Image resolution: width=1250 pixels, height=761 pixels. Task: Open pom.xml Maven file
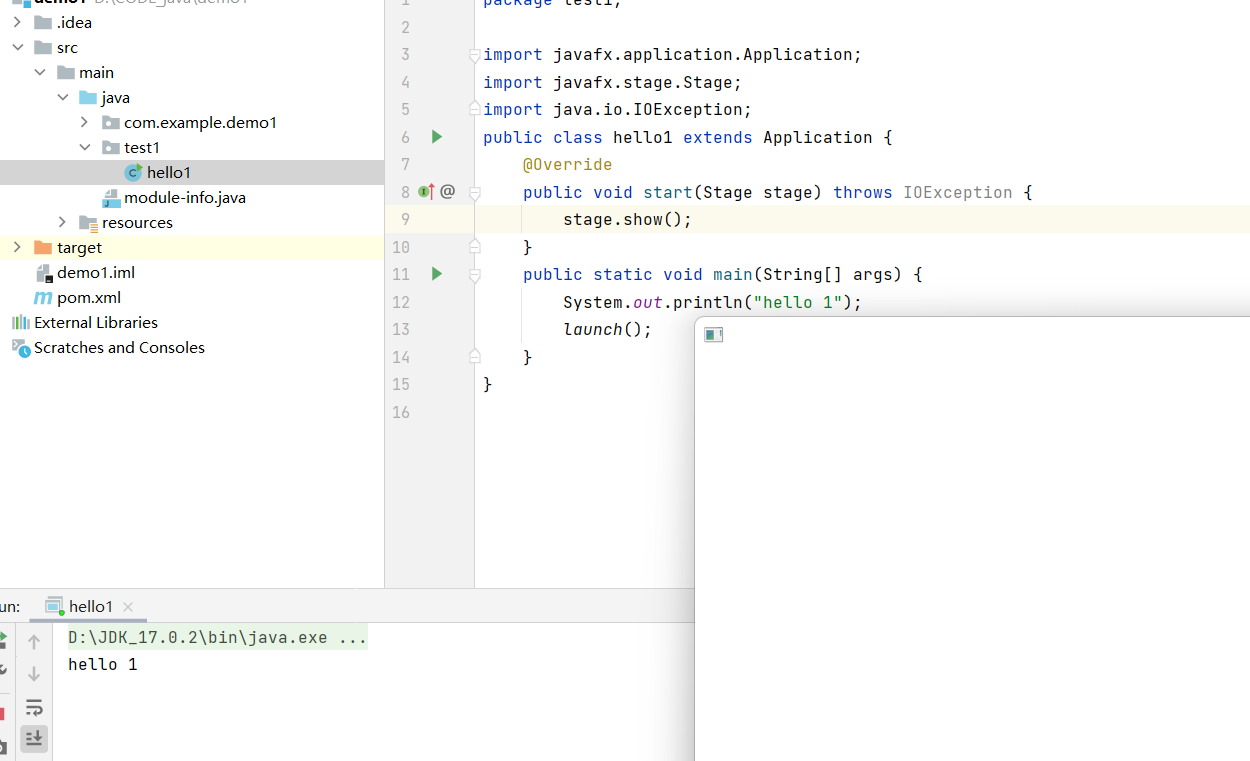point(192,297)
